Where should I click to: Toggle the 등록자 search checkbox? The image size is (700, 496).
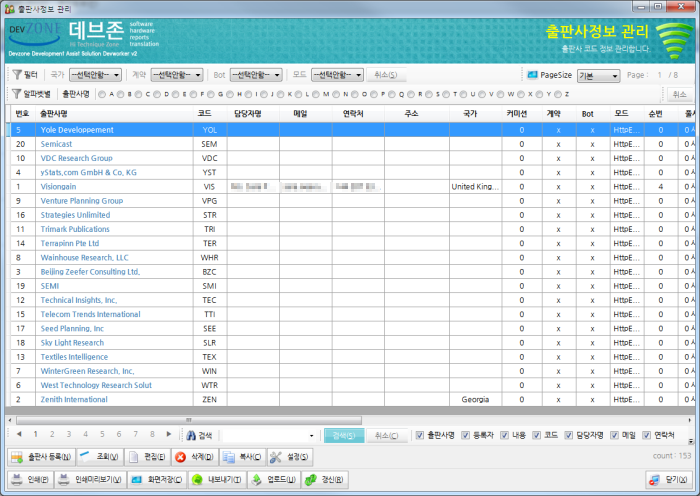pos(466,435)
